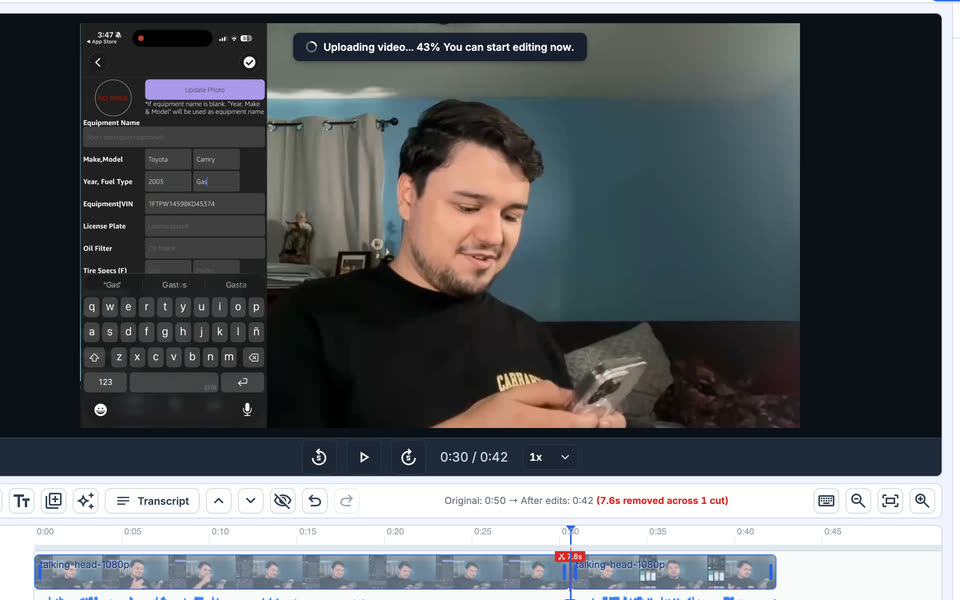Toggle visibility of removed cuts

(x=282, y=501)
